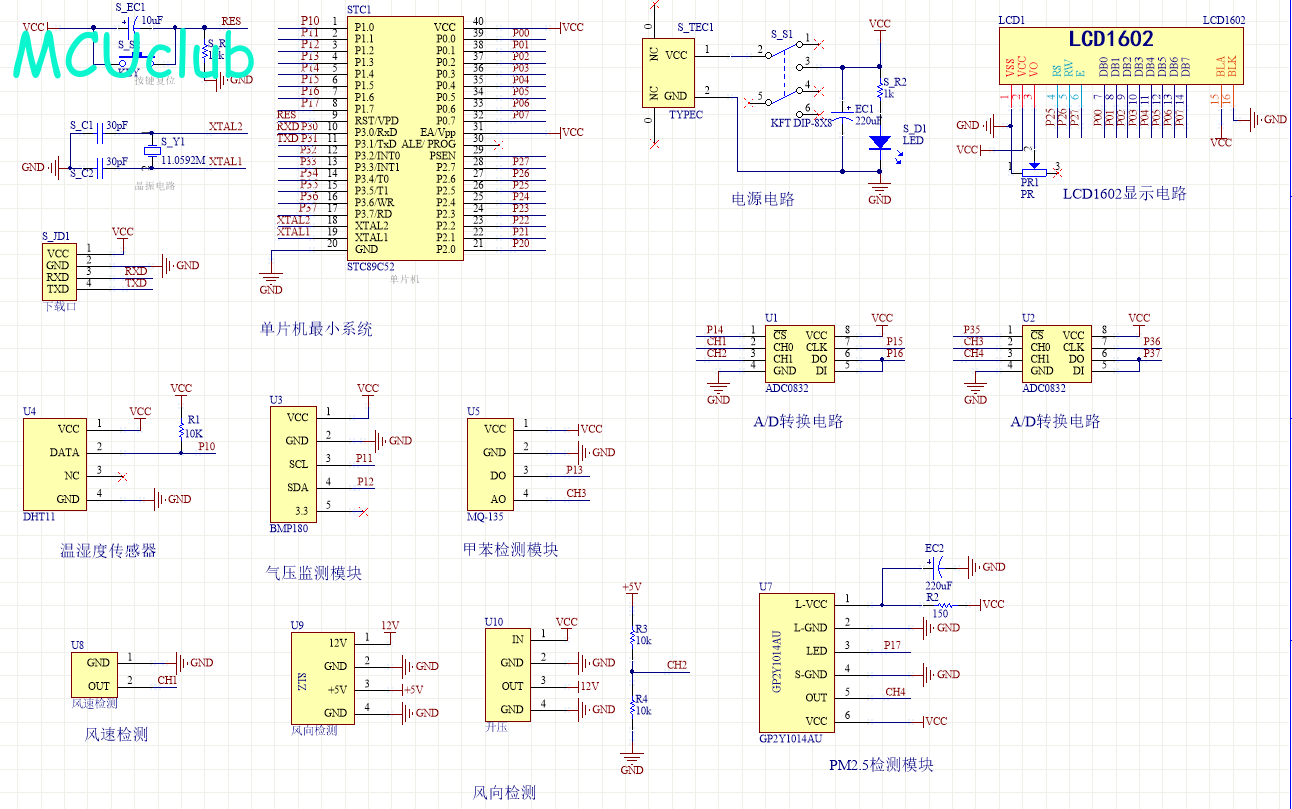Click the U2 ADC0832 converter chip
Image resolution: width=1292 pixels, height=809 pixels.
(1056, 353)
